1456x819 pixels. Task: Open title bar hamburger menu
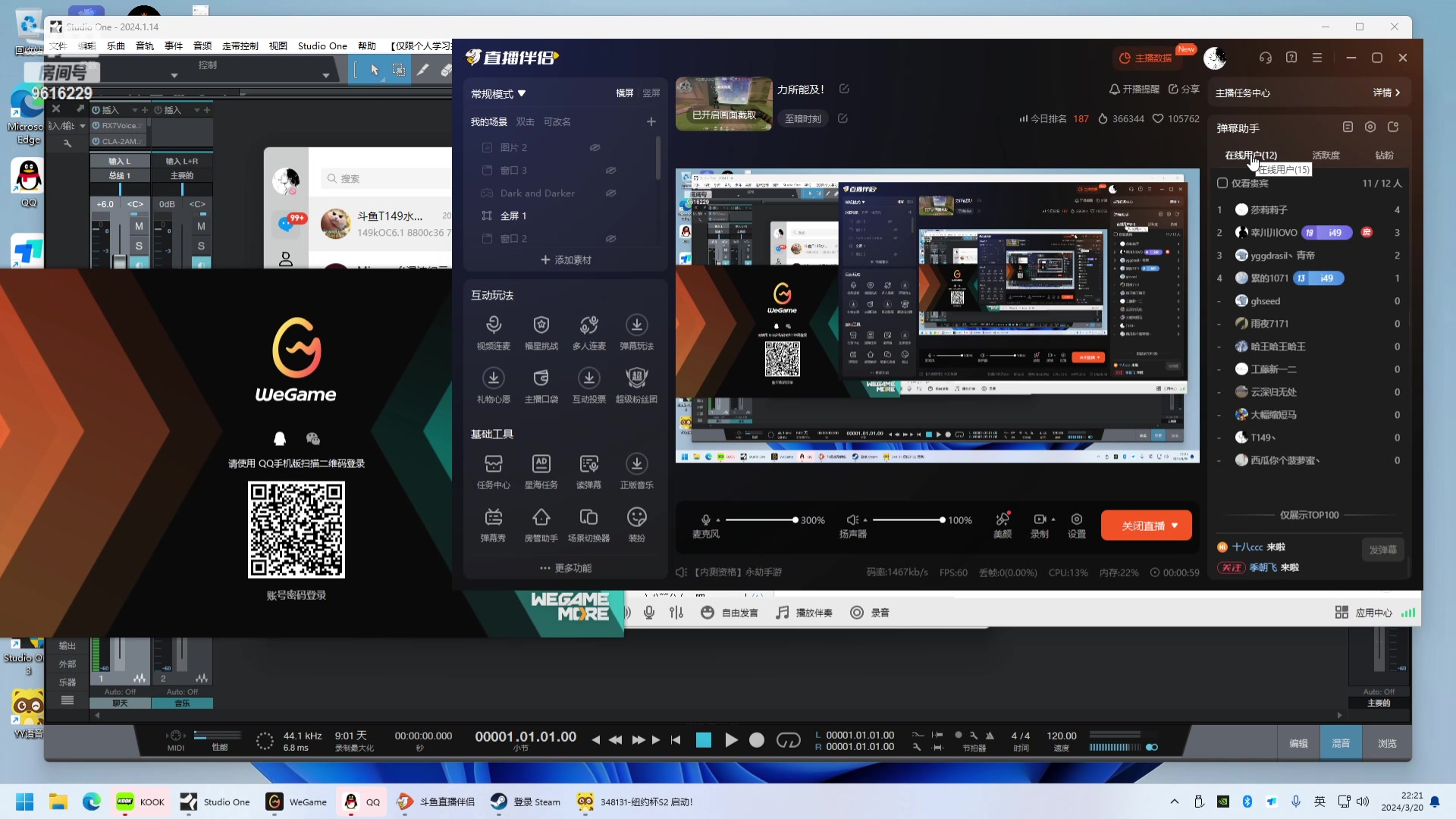tap(1317, 58)
